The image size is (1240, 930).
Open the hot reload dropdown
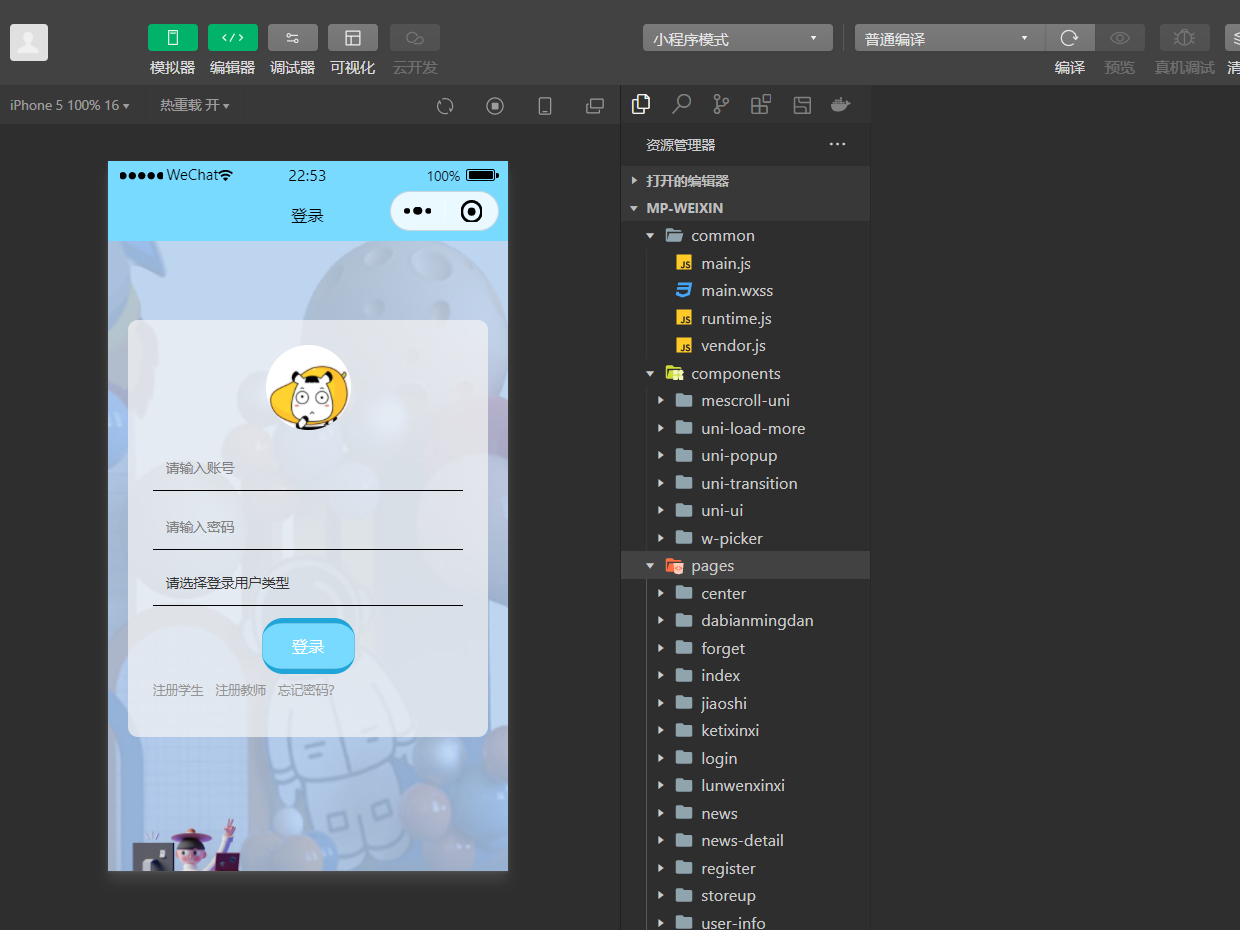coord(195,105)
